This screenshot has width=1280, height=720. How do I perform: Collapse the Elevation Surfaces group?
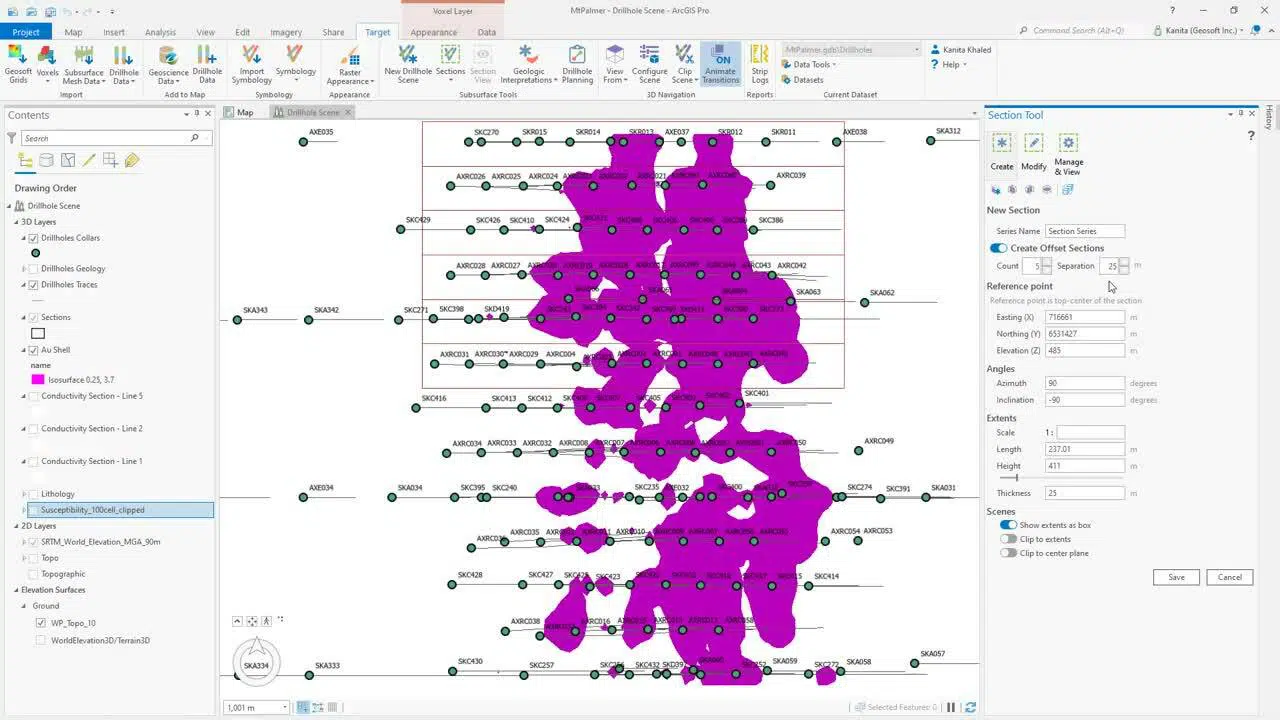(x=17, y=590)
